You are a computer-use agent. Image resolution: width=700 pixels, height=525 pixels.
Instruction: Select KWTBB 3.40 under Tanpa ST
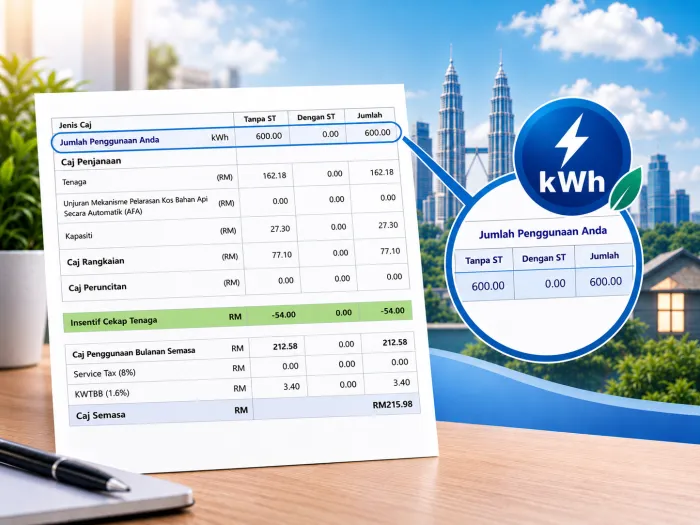292,387
